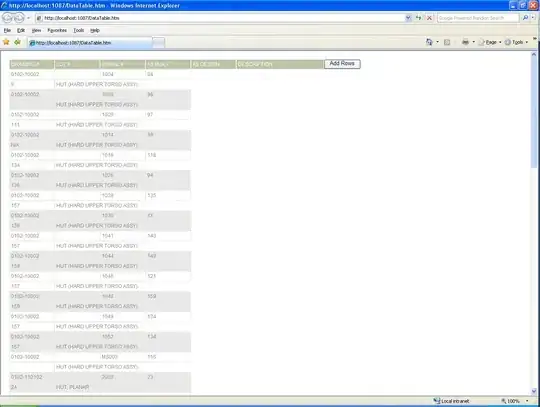Open the File menu

[x=7, y=30]
